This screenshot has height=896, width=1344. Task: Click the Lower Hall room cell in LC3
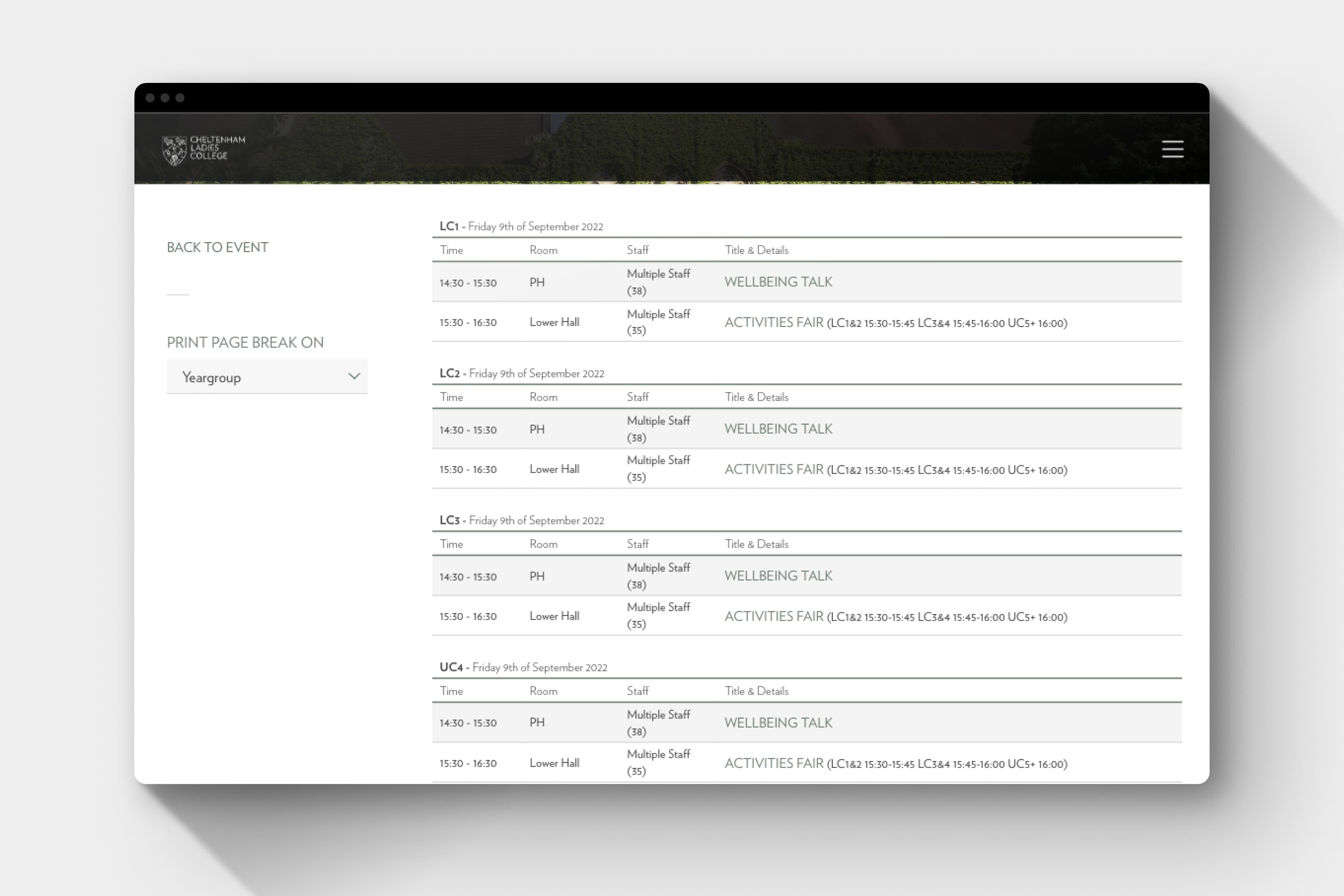(x=554, y=615)
